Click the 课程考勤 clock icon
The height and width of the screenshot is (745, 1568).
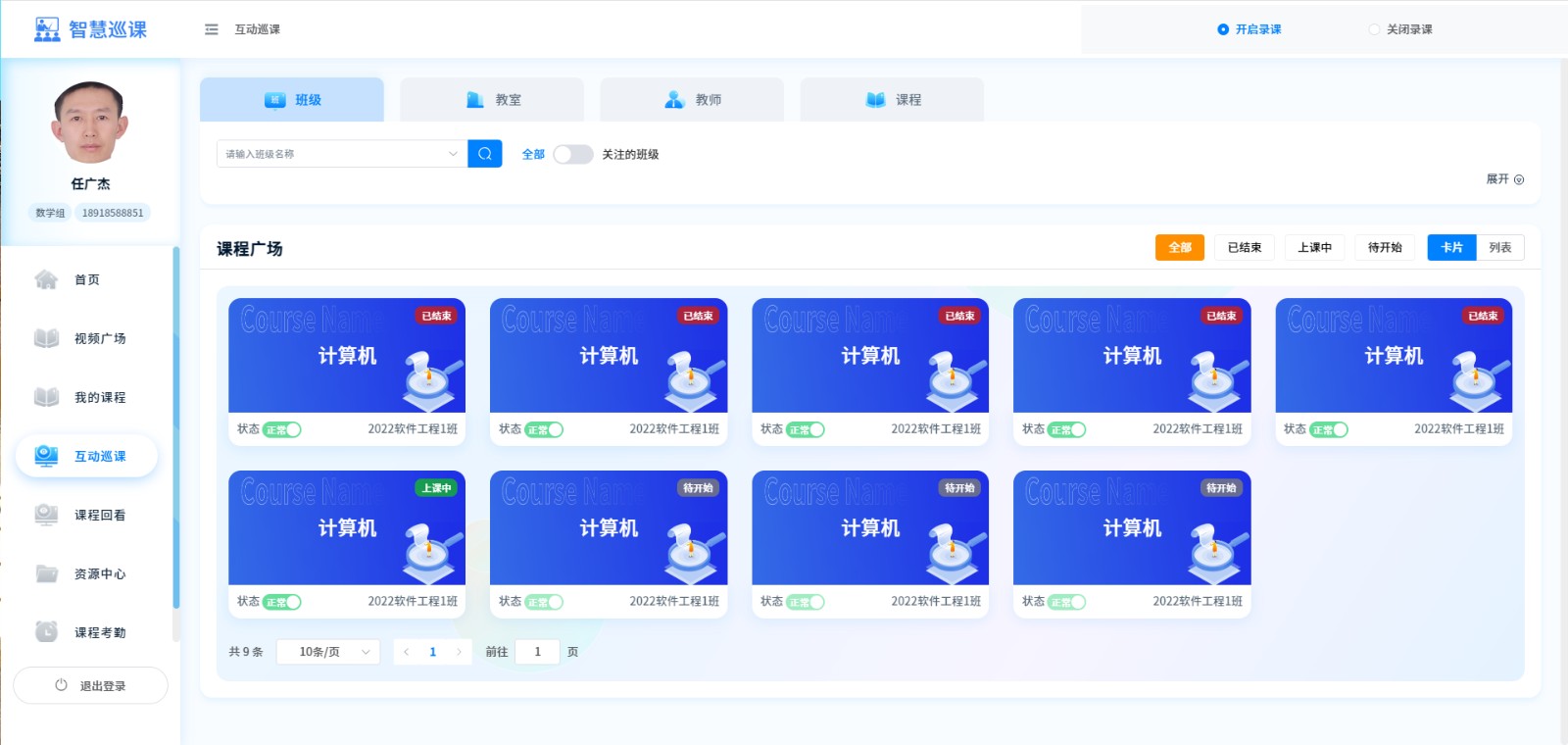coord(46,632)
